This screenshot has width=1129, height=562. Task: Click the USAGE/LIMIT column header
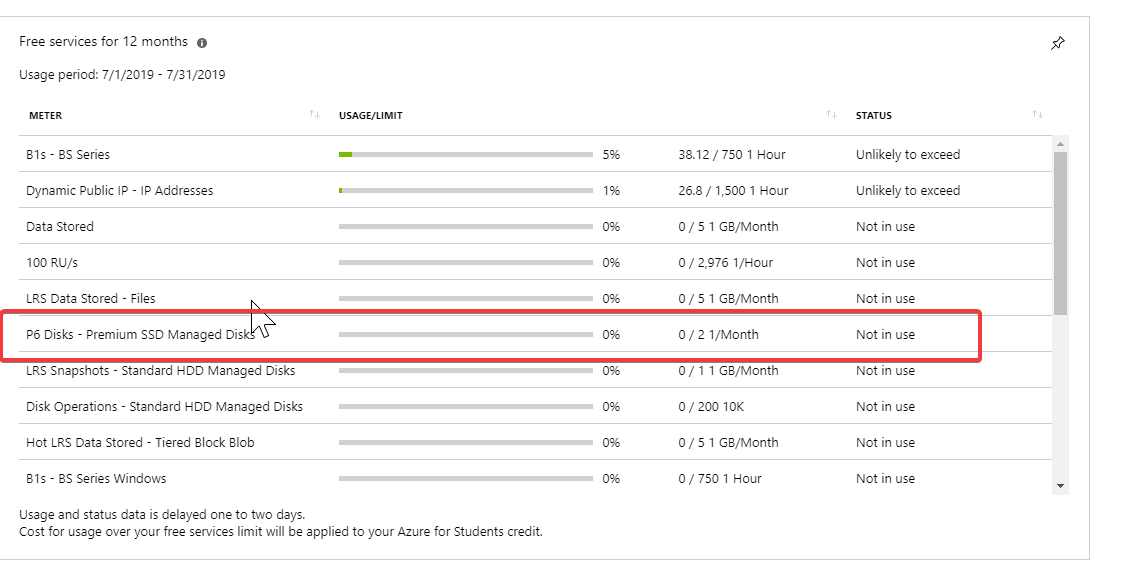coord(370,116)
